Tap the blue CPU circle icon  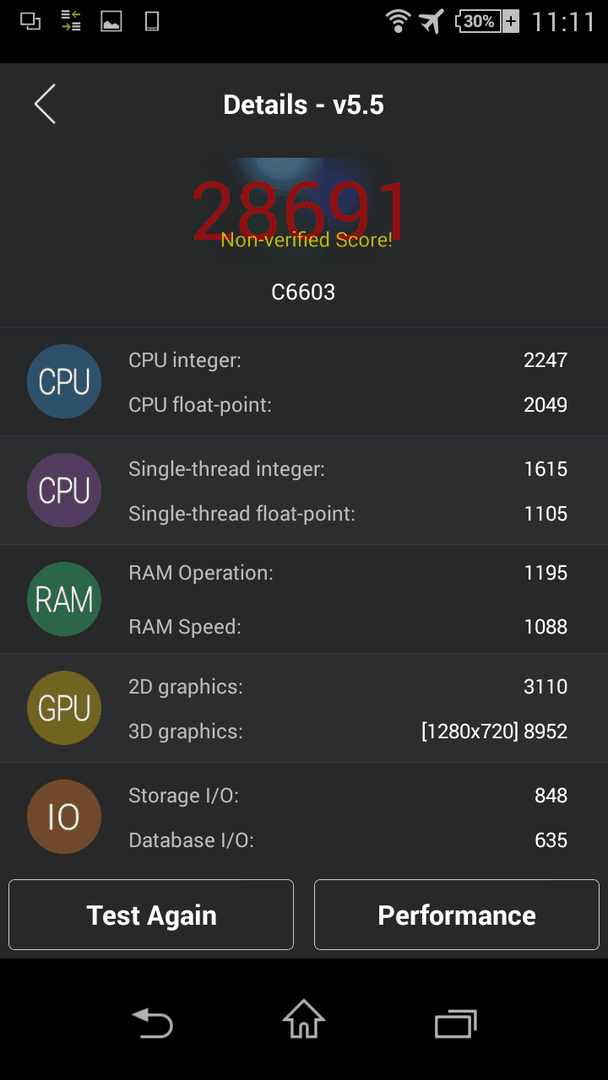click(64, 382)
